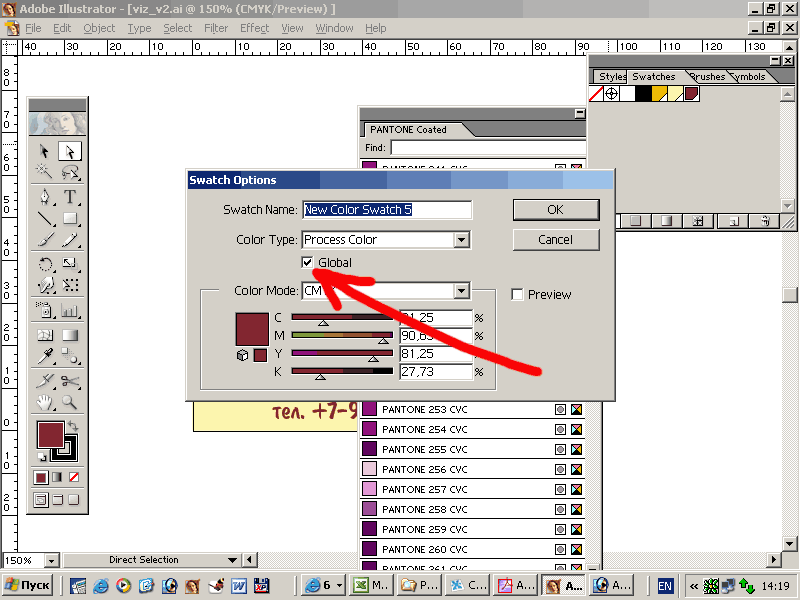
Task: Select the black swatch in Swatches panel
Action: pos(643,93)
